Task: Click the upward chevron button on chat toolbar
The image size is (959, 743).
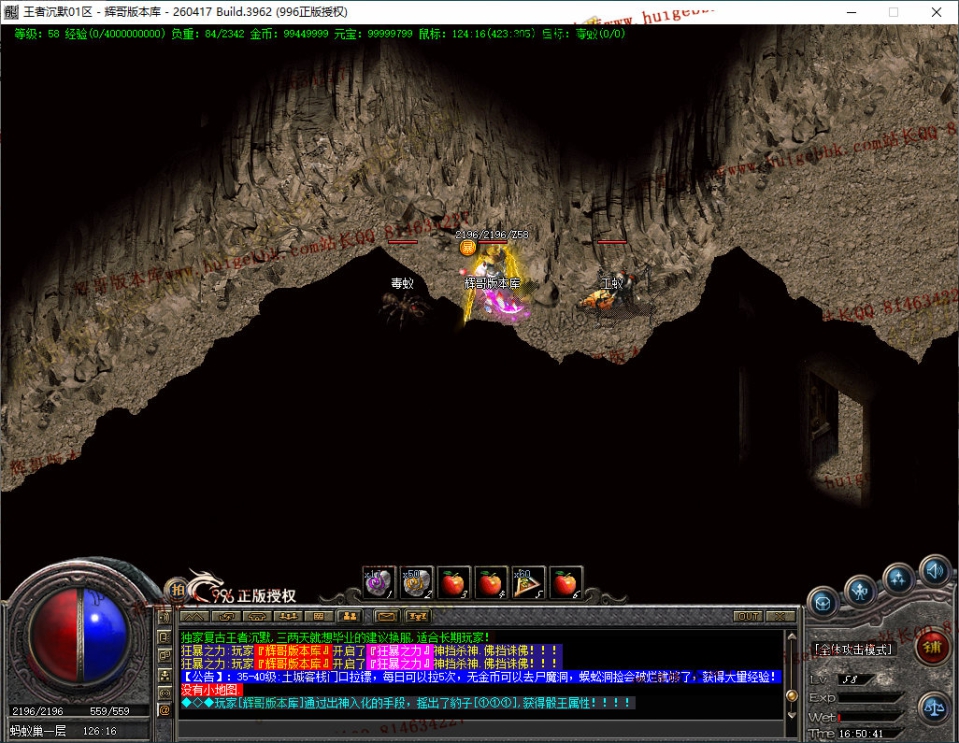Action: tap(194, 616)
